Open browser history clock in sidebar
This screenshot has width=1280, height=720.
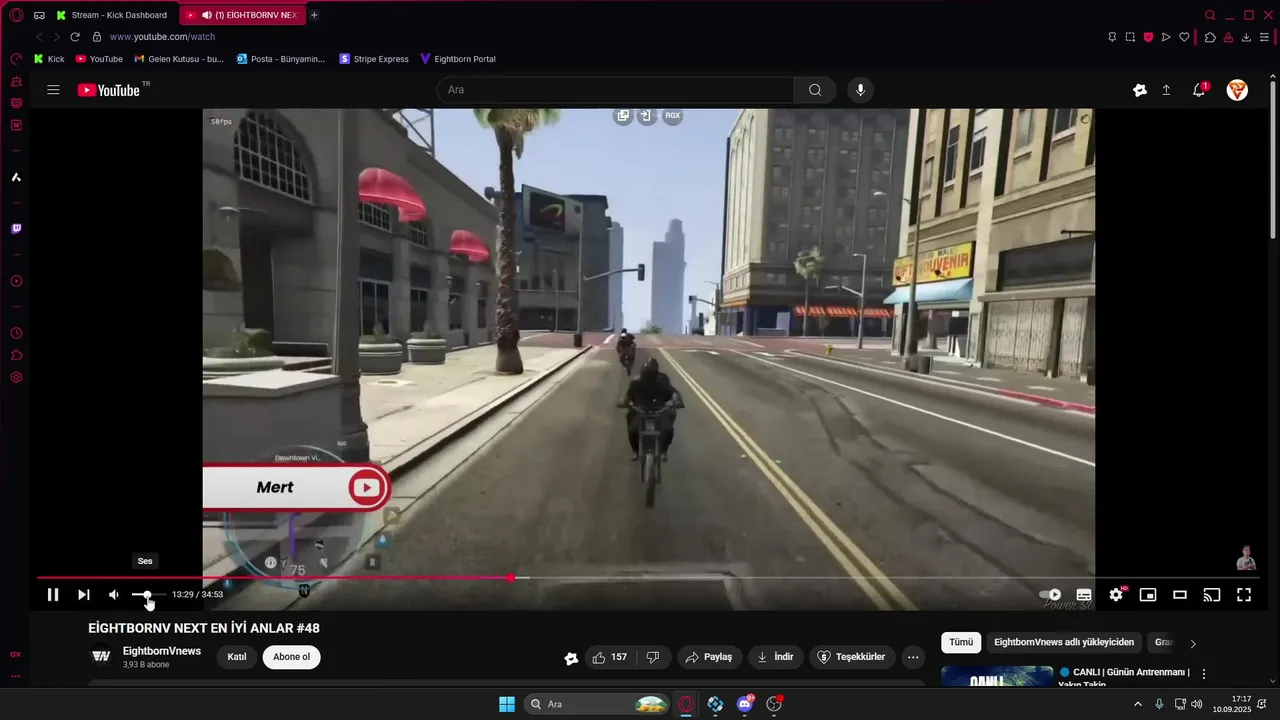tap(16, 333)
